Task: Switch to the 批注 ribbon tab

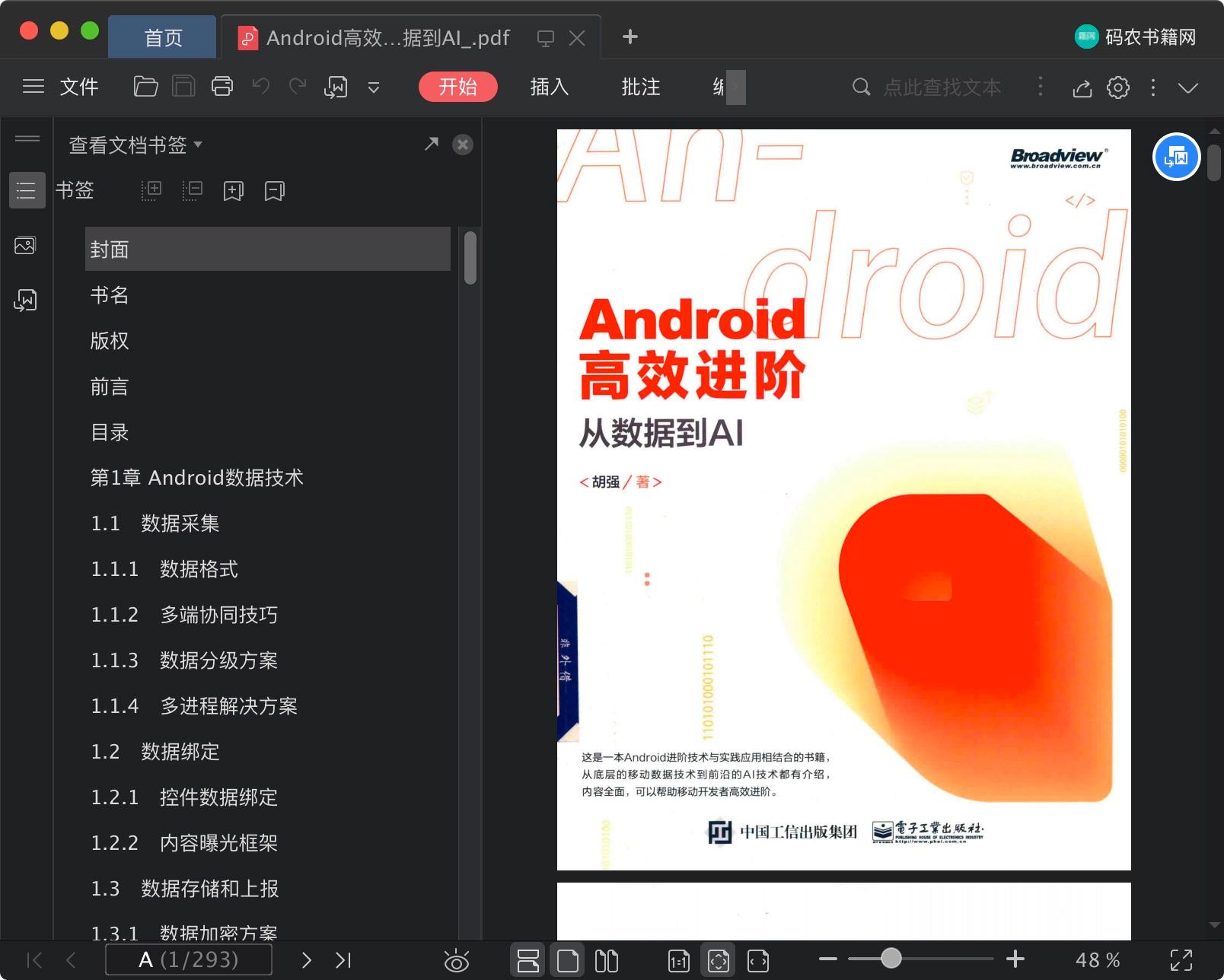Action: (641, 87)
